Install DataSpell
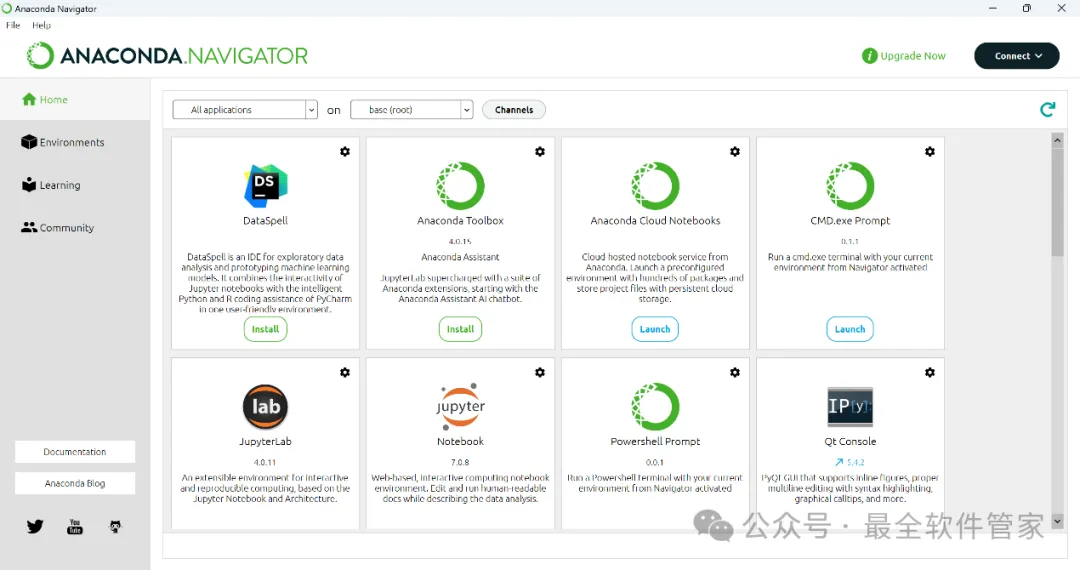1080x570 pixels. [265, 329]
